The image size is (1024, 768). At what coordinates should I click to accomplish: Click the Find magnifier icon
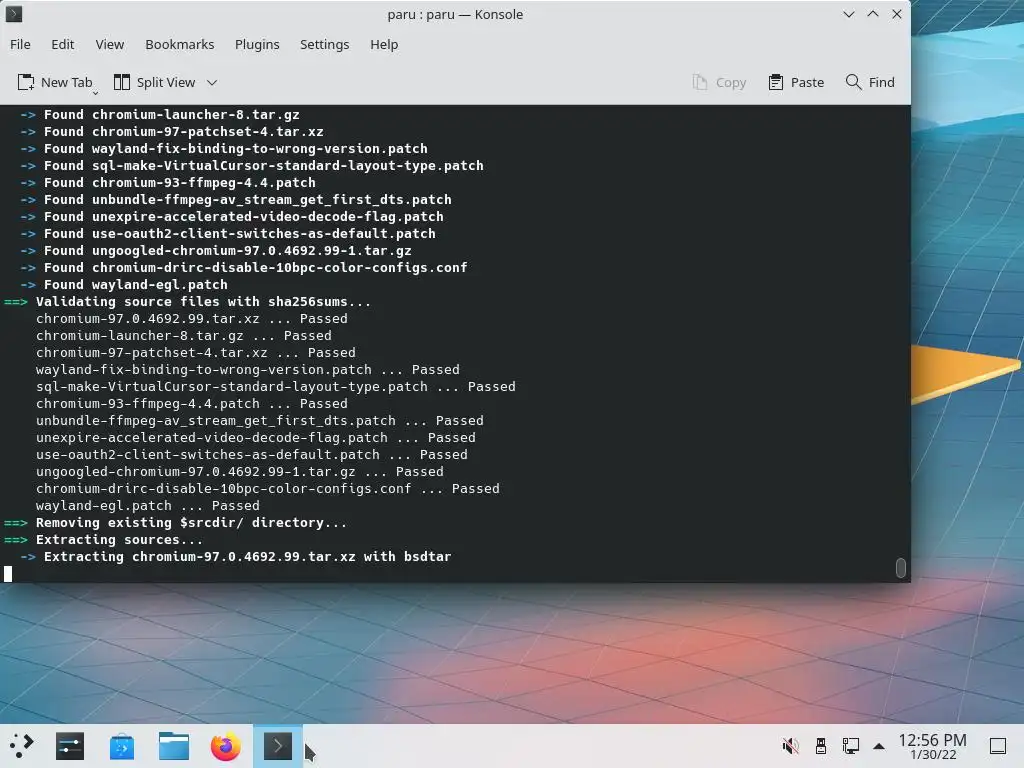(854, 82)
